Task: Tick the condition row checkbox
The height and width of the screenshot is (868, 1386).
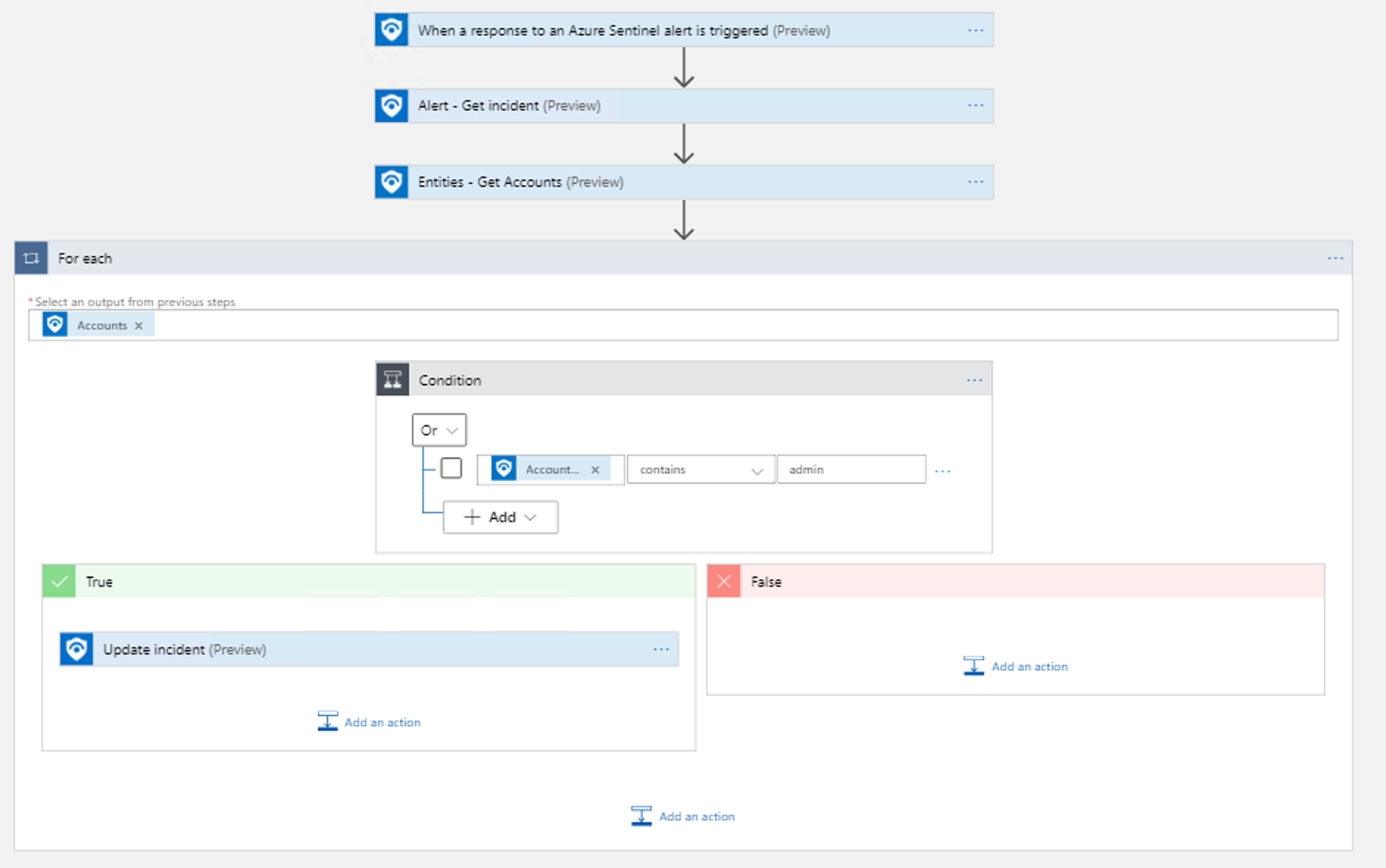Action: coord(451,468)
